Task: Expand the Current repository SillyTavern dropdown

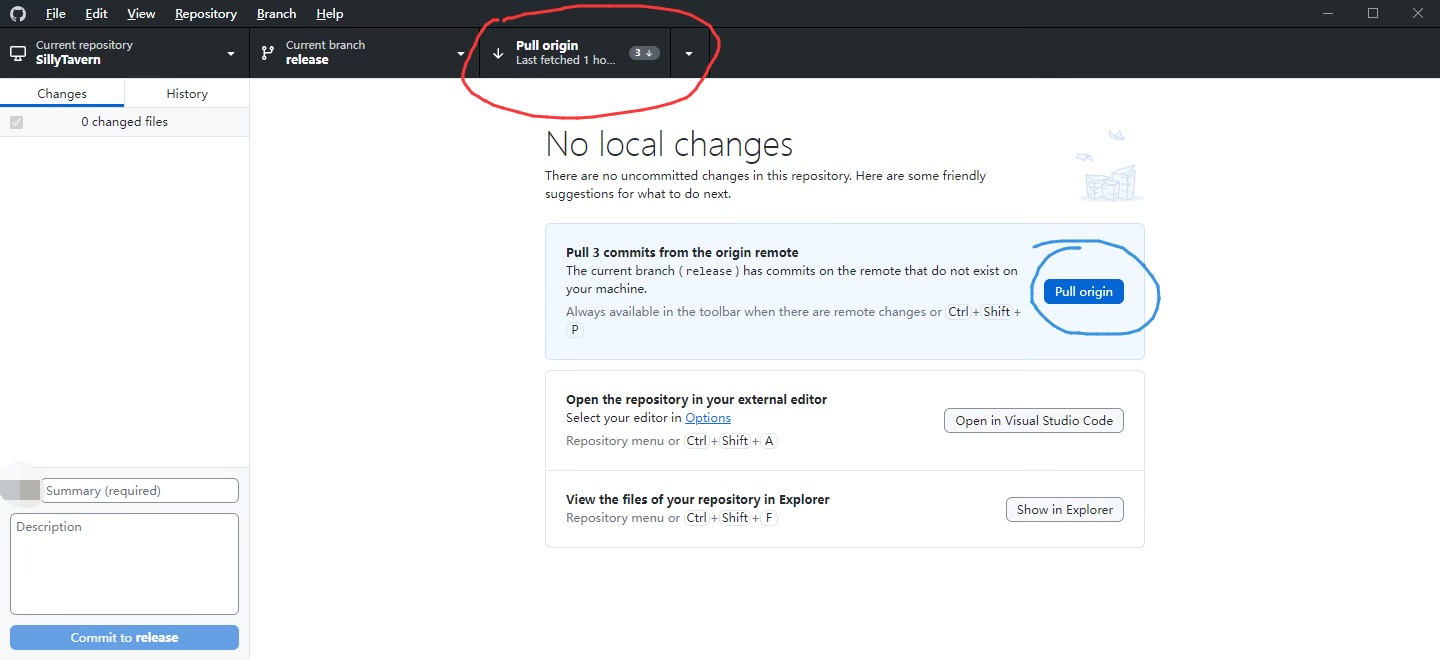Action: coord(124,53)
